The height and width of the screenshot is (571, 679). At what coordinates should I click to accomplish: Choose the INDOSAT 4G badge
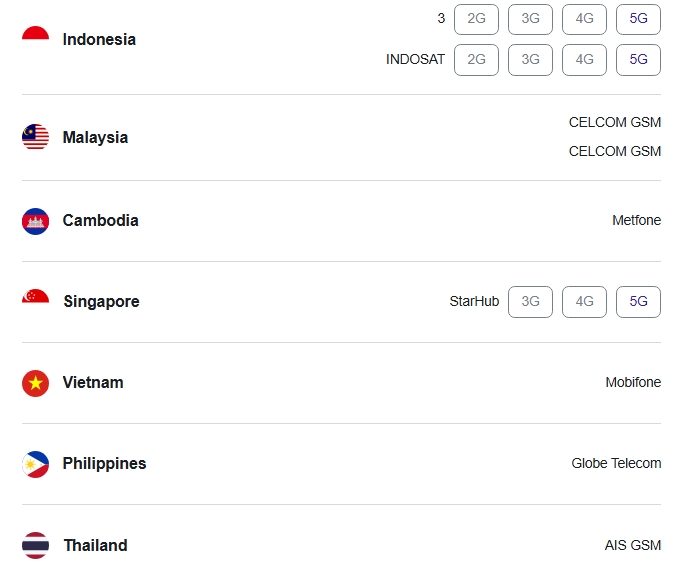584,60
